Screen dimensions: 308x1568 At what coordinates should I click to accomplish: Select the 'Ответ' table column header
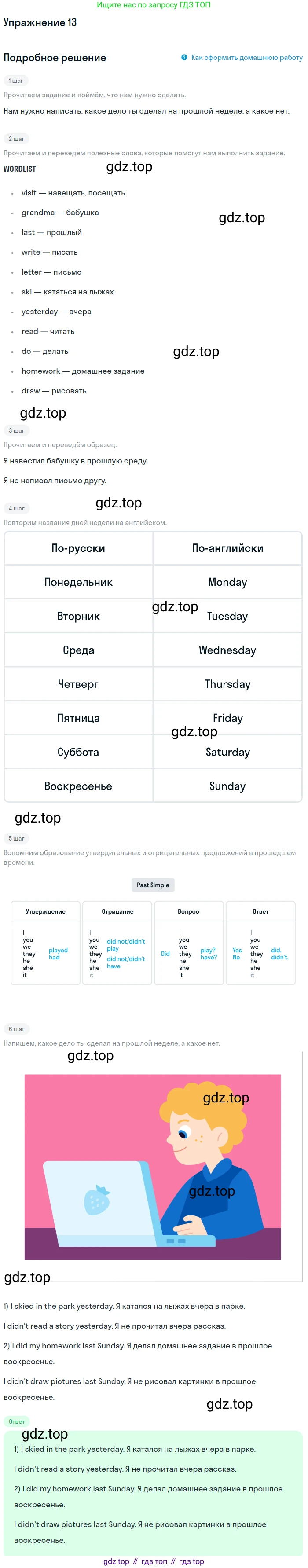pos(260,911)
